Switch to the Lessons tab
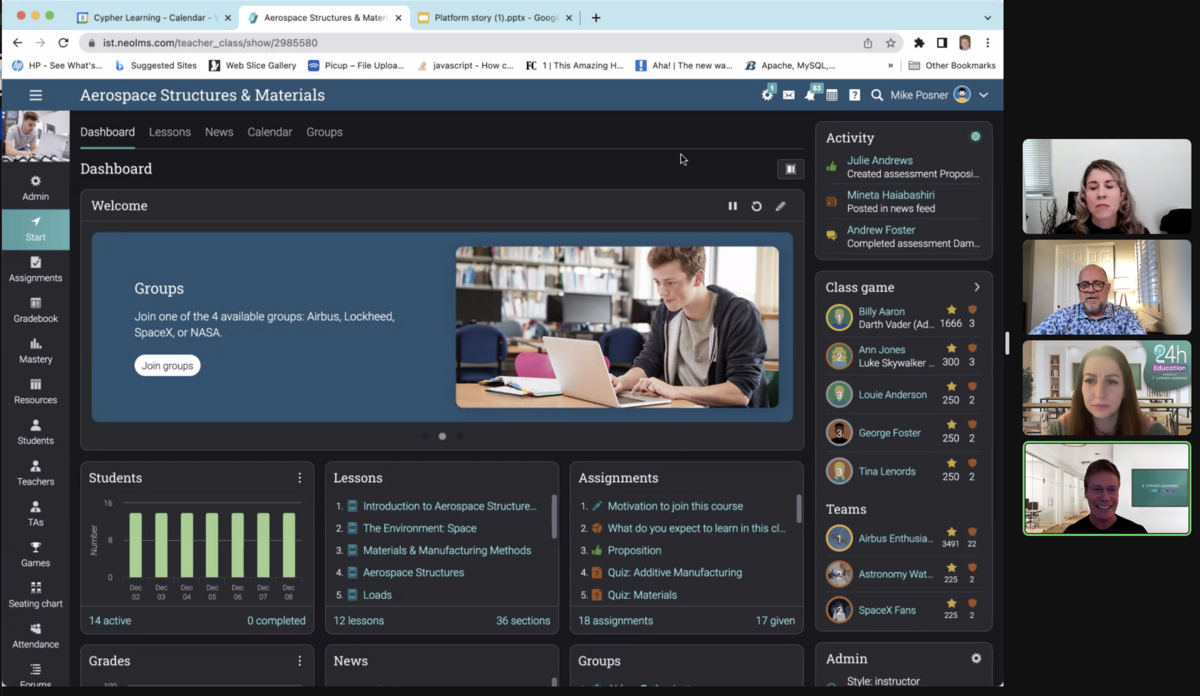Screen dimensions: 1200x696 click(x=170, y=131)
